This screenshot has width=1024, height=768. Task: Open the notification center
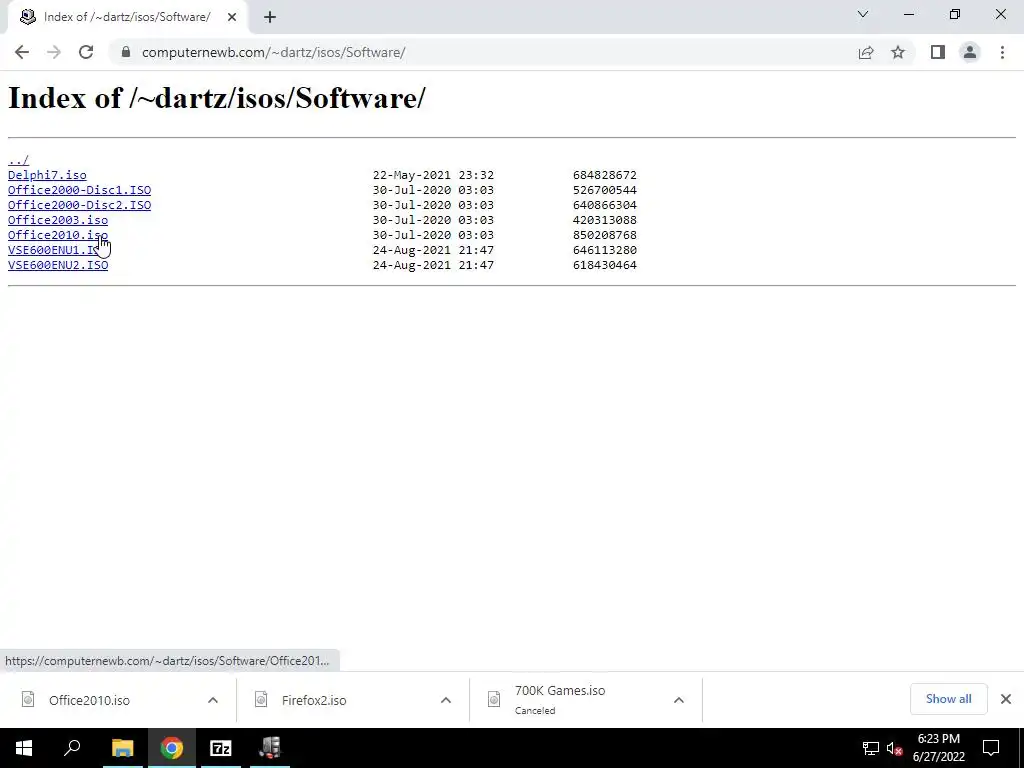991,748
